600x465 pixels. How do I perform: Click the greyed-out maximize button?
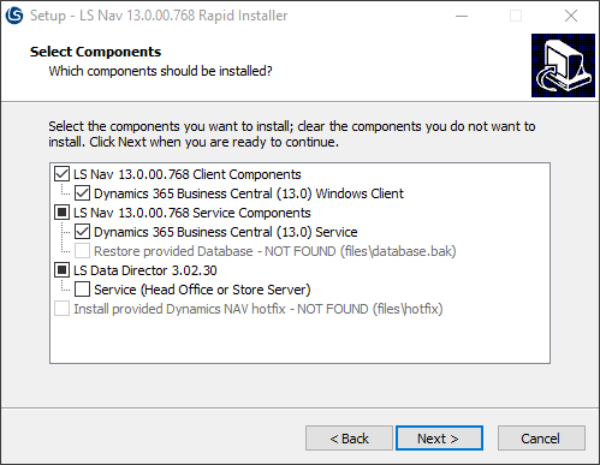pyautogui.click(x=515, y=15)
